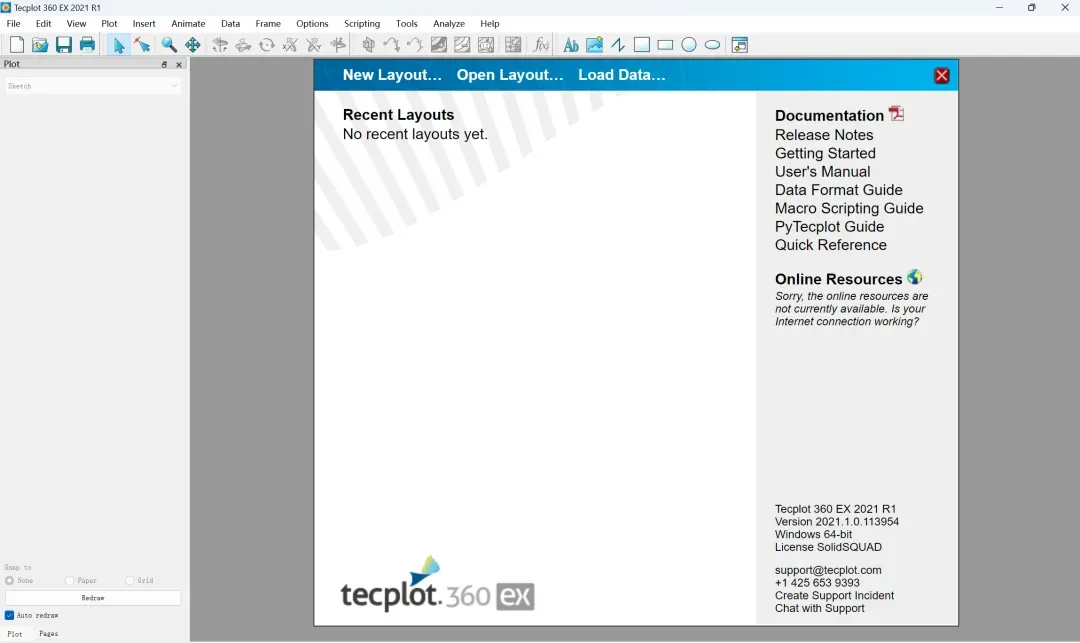
Task: Select the Selector arrow tool
Action: point(118,45)
